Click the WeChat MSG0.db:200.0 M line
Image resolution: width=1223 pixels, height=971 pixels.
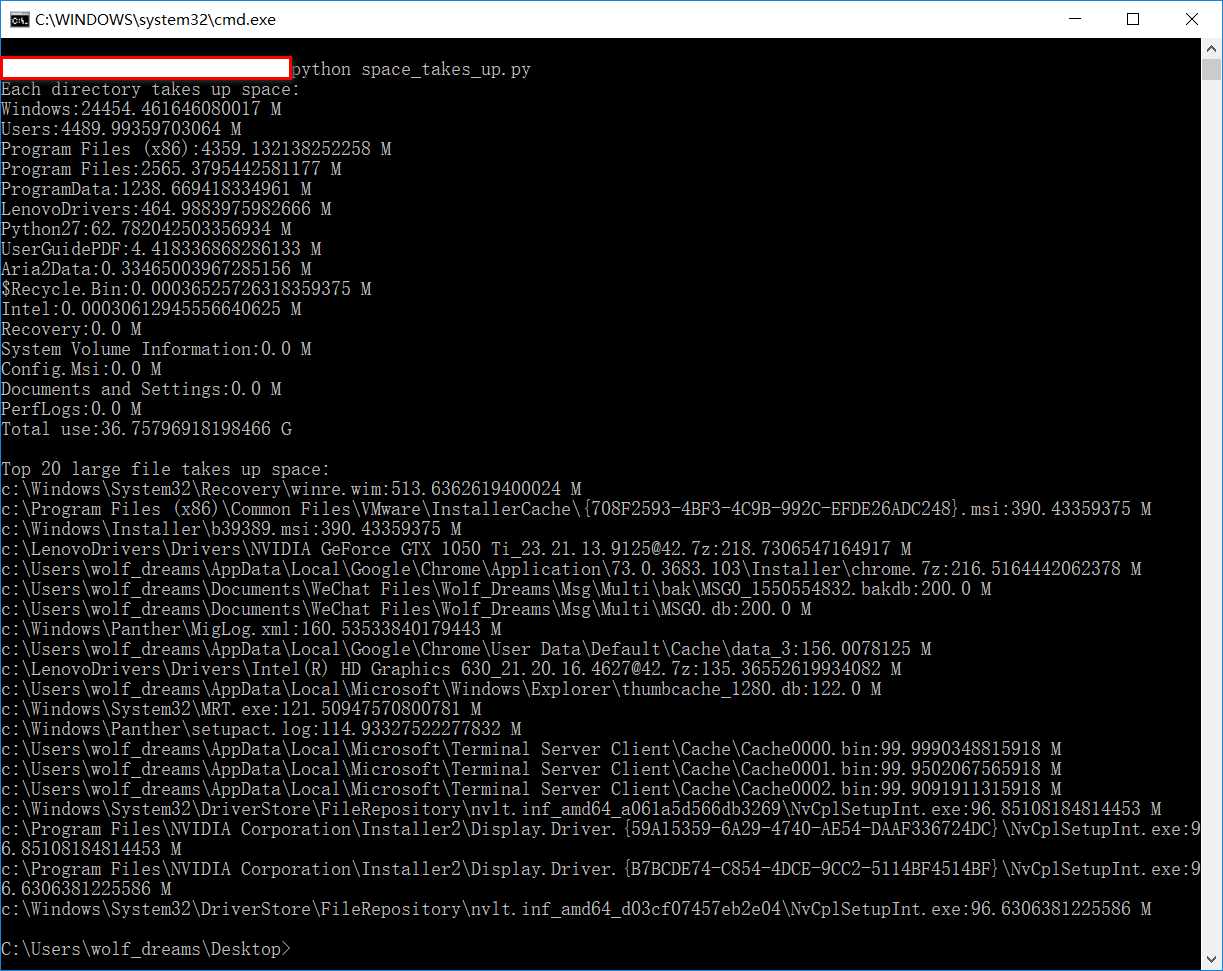point(406,609)
